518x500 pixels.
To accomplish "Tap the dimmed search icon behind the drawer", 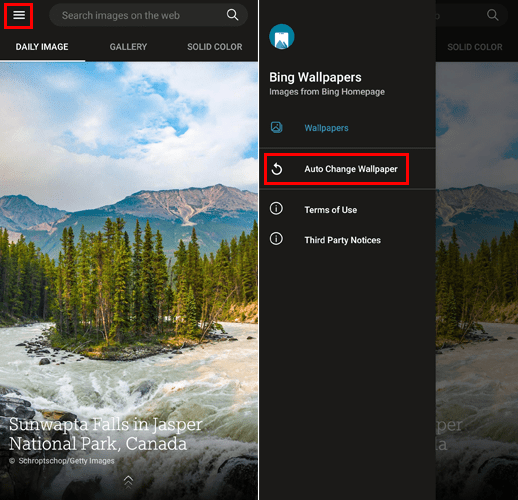I will click(492, 15).
